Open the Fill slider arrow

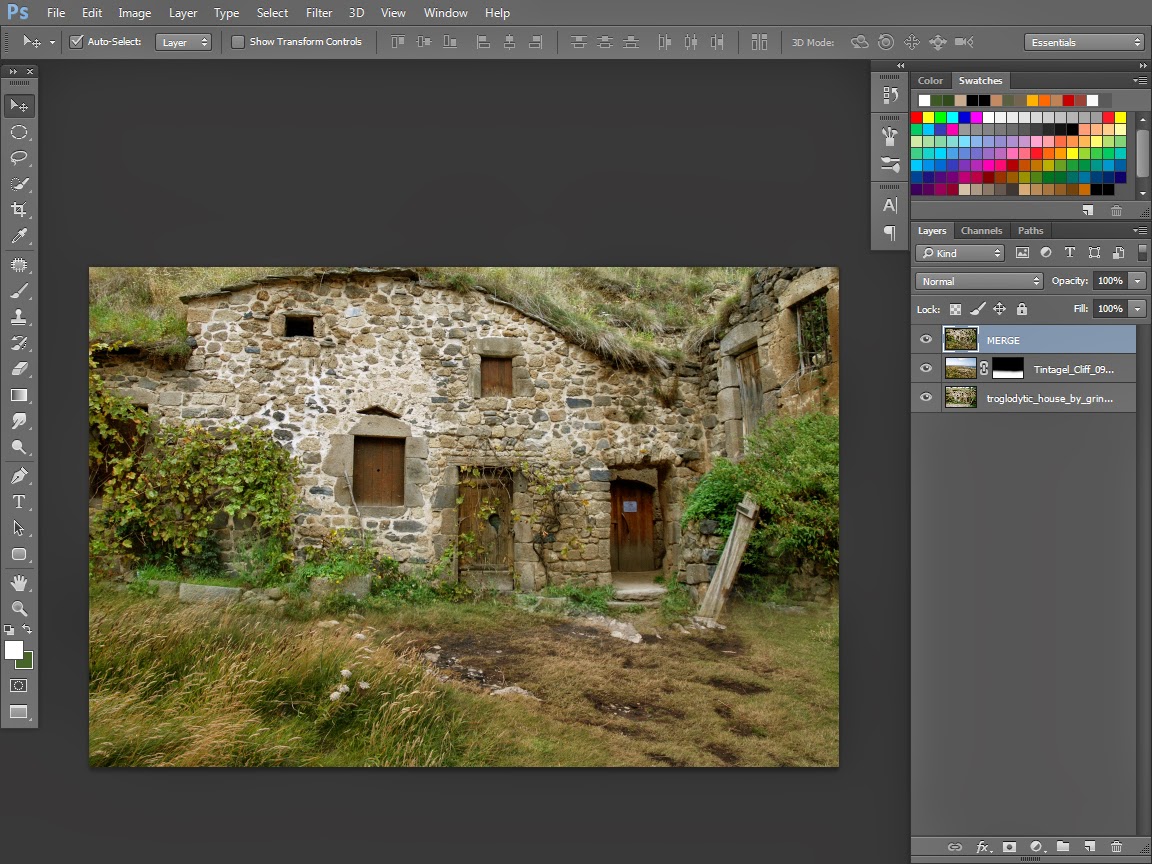(x=1137, y=309)
